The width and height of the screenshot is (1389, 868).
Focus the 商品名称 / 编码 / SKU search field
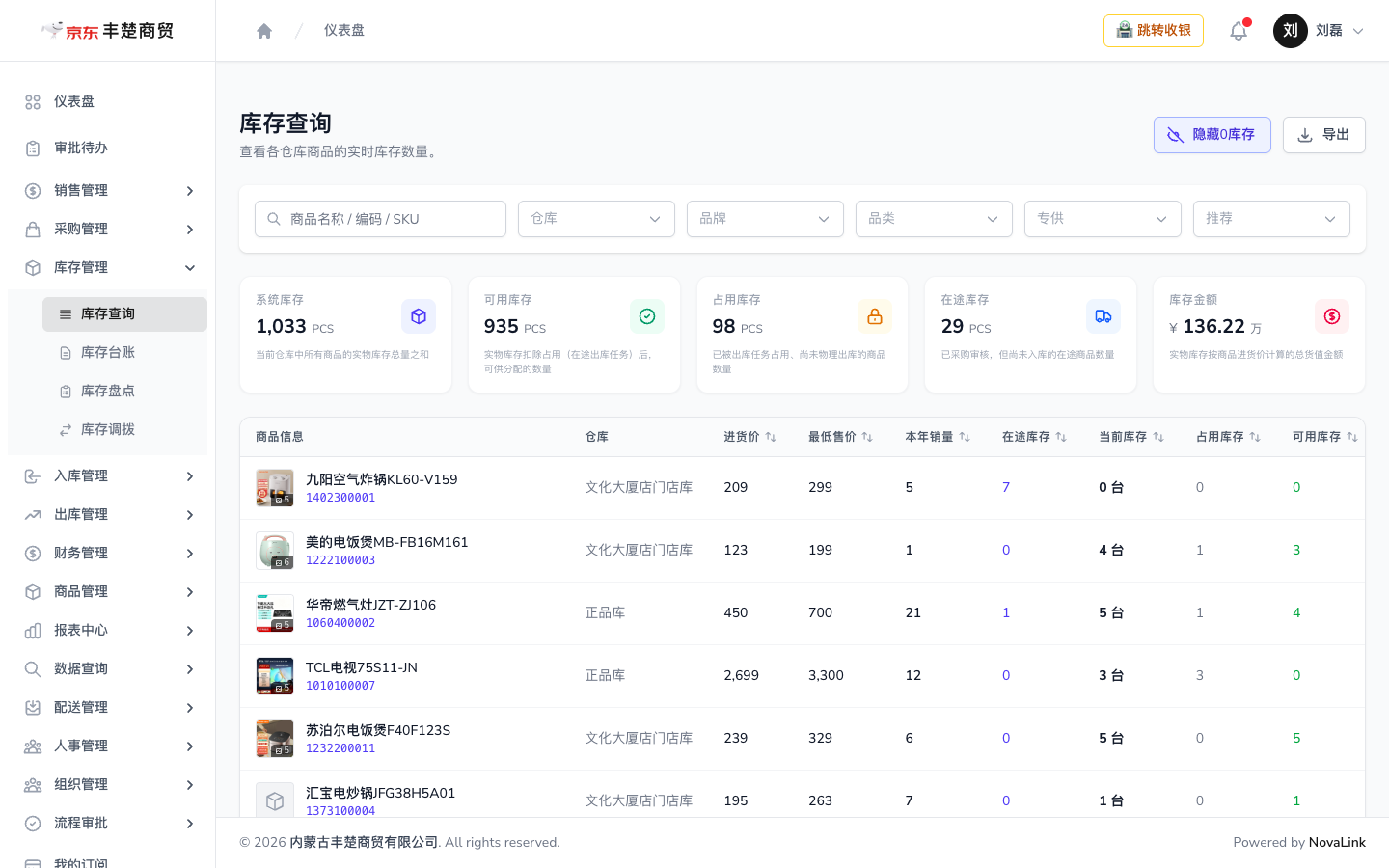tap(380, 219)
